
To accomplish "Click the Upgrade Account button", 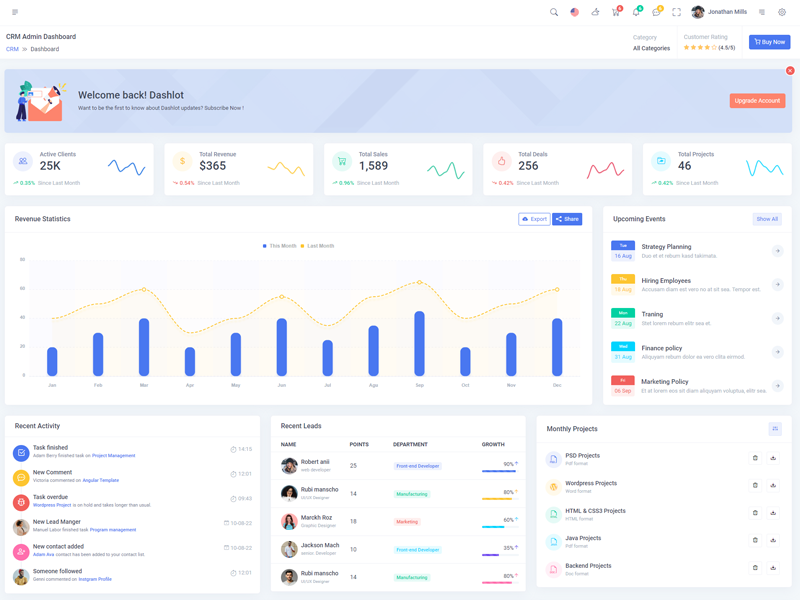I will click(x=757, y=101).
